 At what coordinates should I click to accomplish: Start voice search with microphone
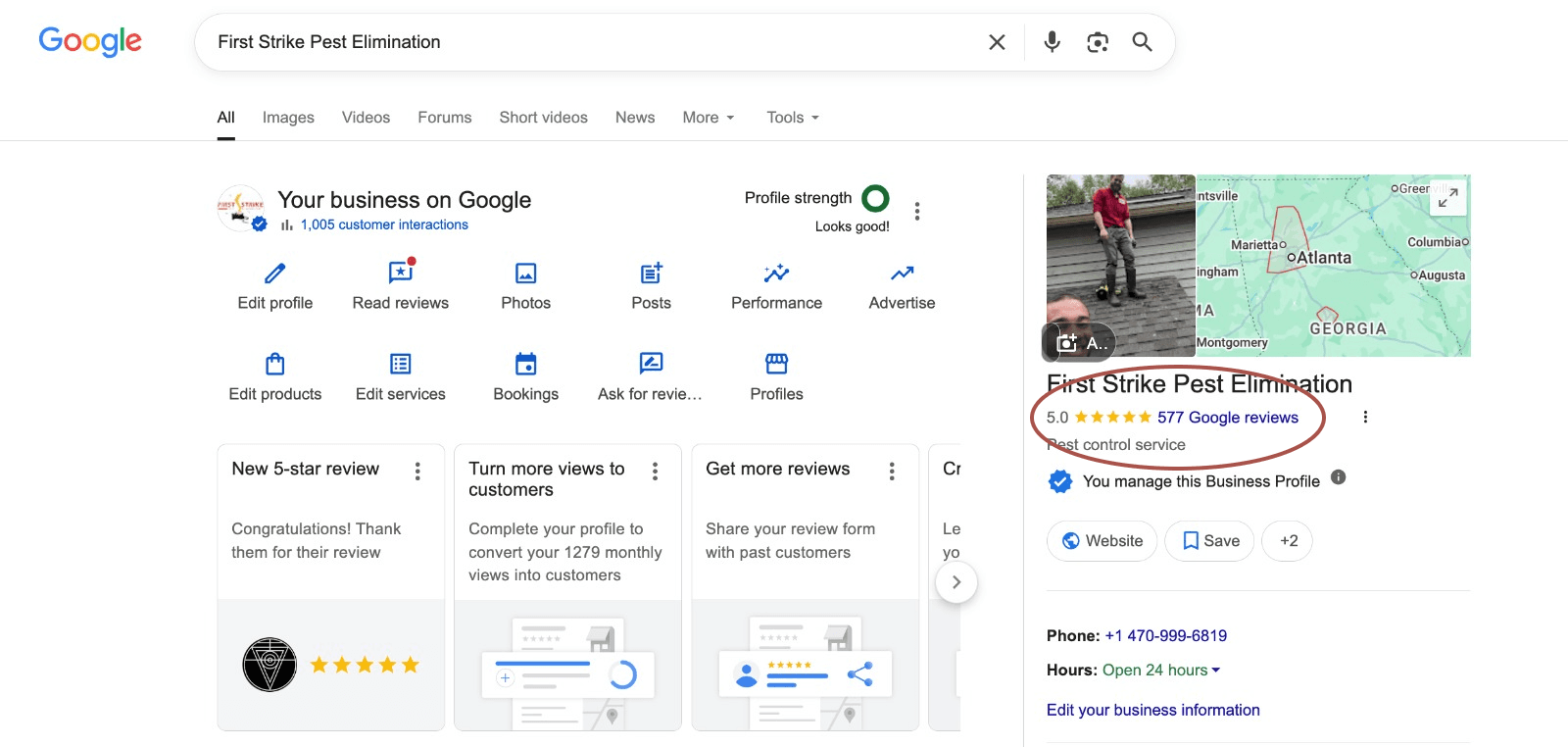tap(1052, 42)
